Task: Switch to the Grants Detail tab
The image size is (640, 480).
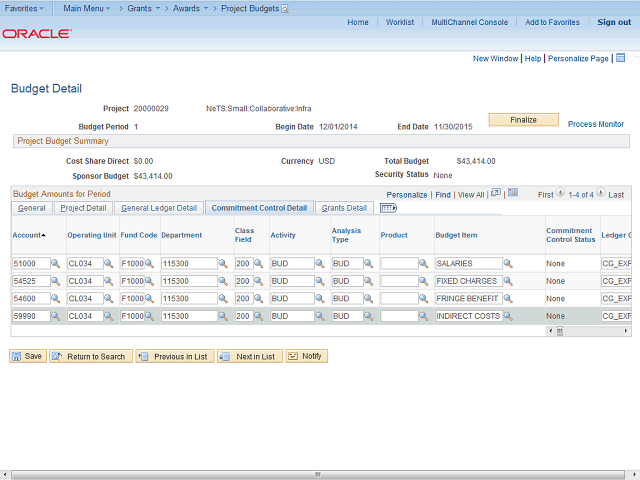Action: (345, 208)
